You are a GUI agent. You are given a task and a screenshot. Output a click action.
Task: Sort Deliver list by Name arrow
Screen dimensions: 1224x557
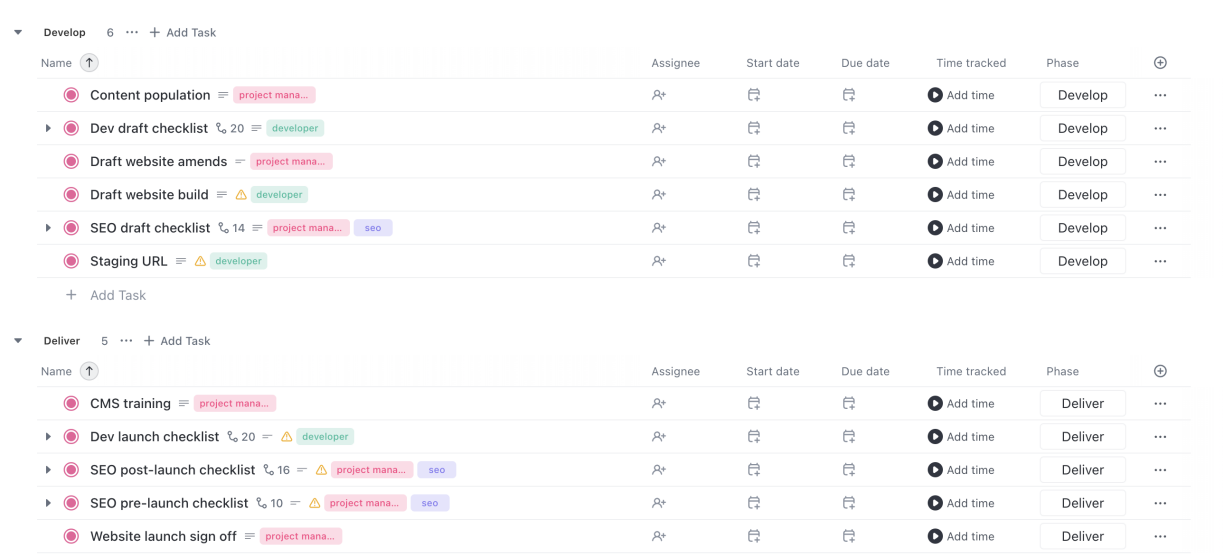click(x=89, y=371)
